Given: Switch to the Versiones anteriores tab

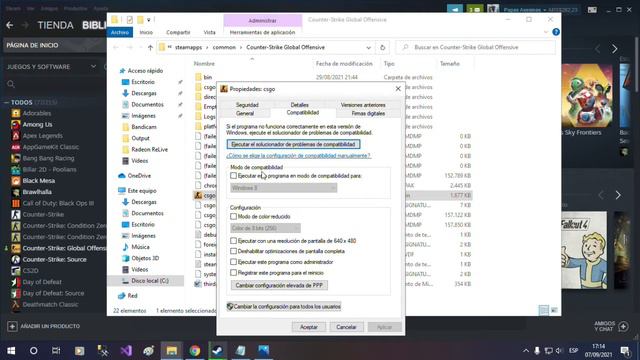Looking at the screenshot, I should [x=363, y=105].
